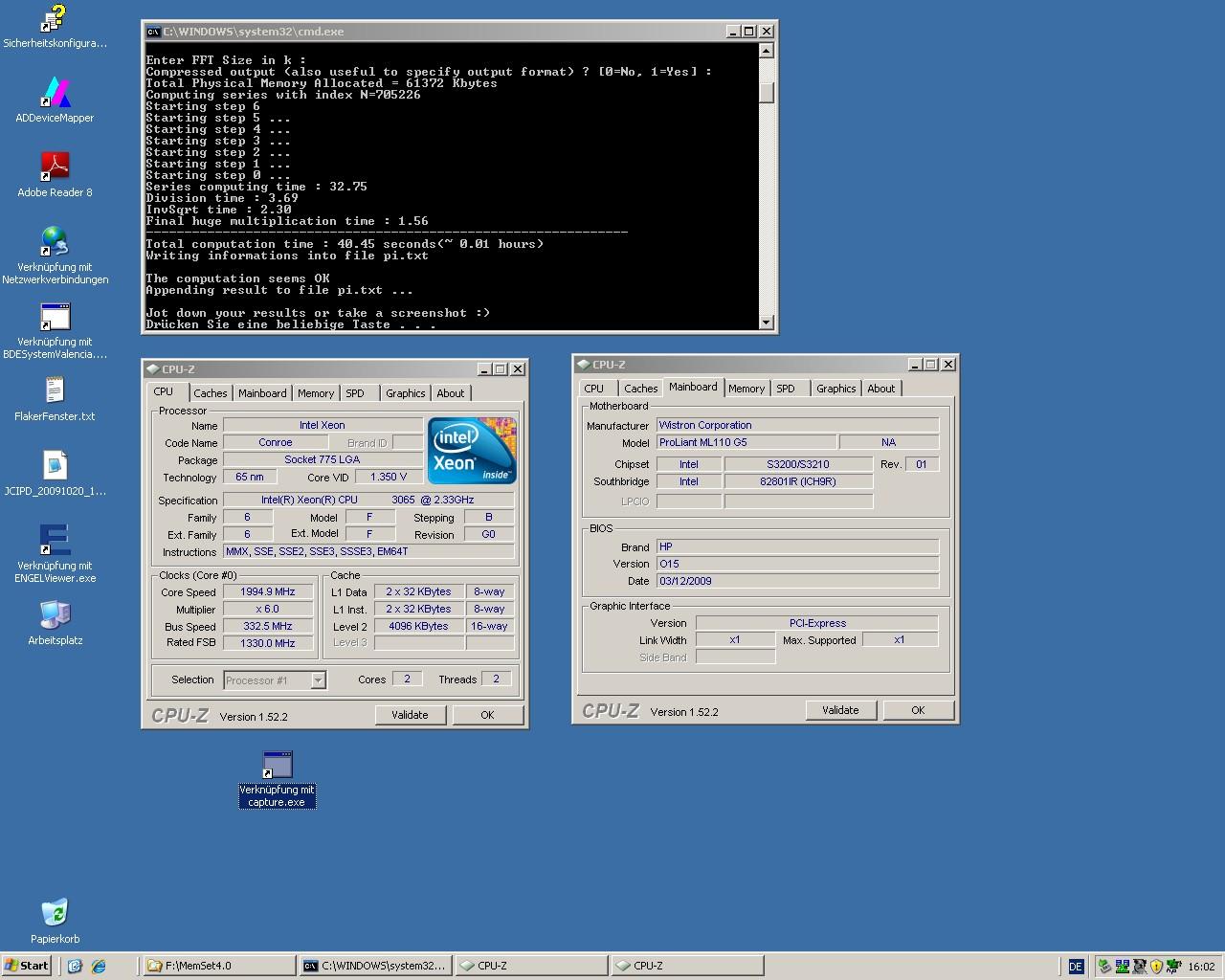The height and width of the screenshot is (980, 1225).
Task: Open Caches tab in right CPU-Z
Action: tap(641, 389)
